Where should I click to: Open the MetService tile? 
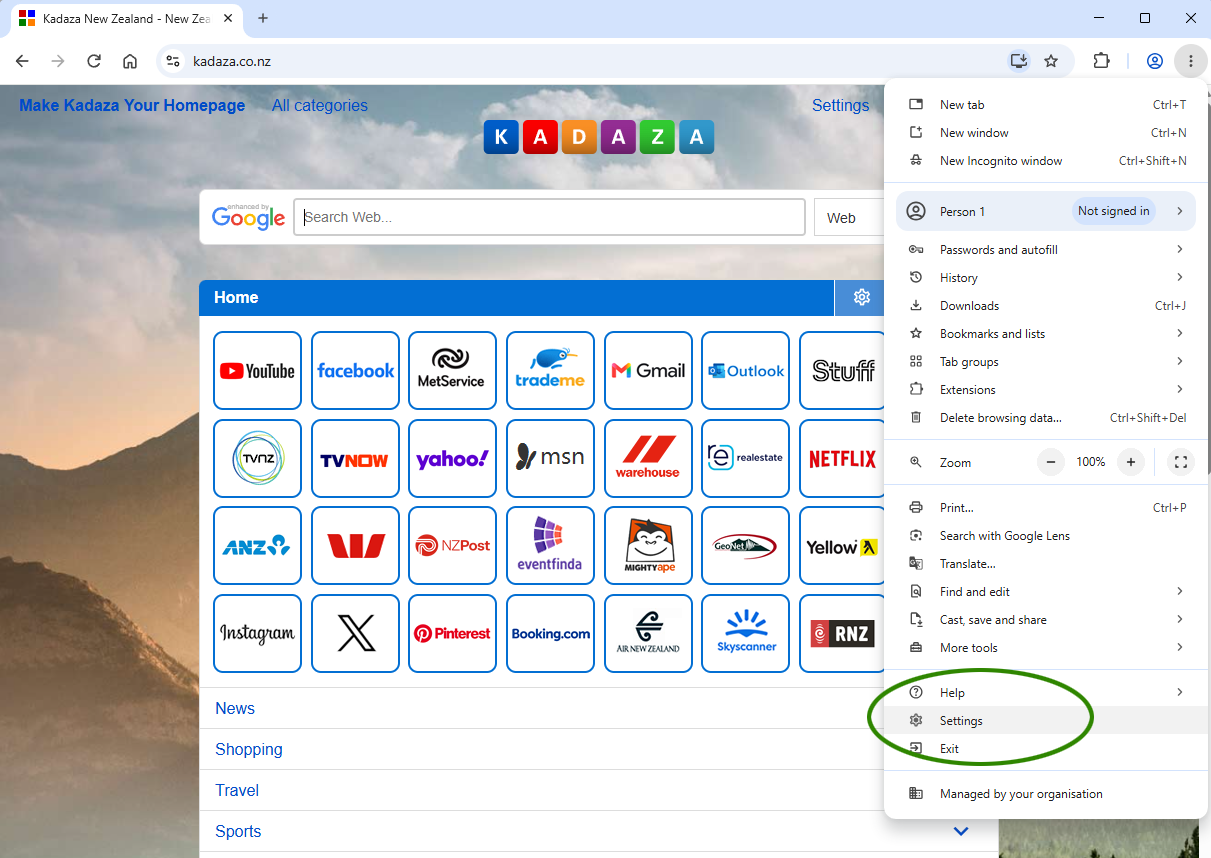[452, 371]
